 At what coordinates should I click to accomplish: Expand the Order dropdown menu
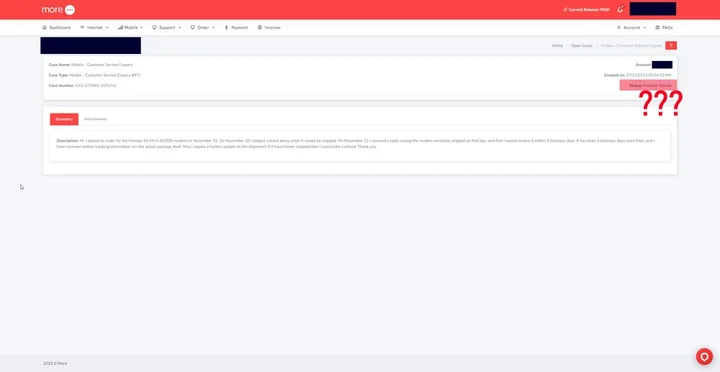click(x=202, y=28)
